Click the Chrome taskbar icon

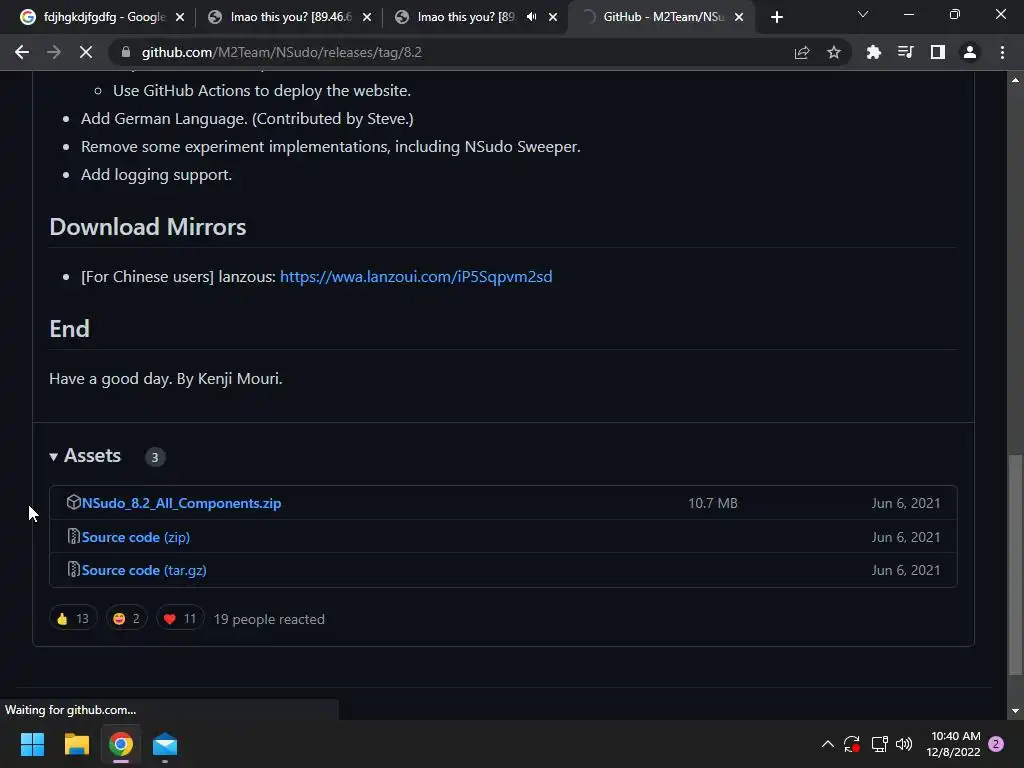[121, 744]
